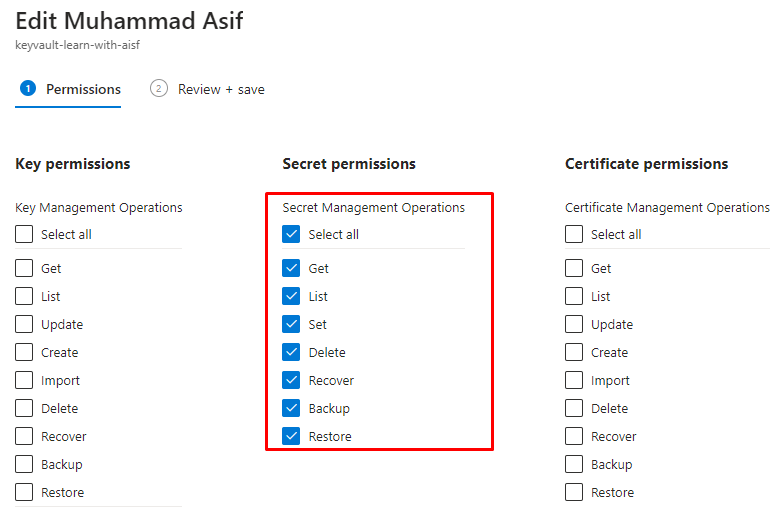Check Select all under Certificate permissions
This screenshot has width=784, height=509.
pyautogui.click(x=574, y=235)
